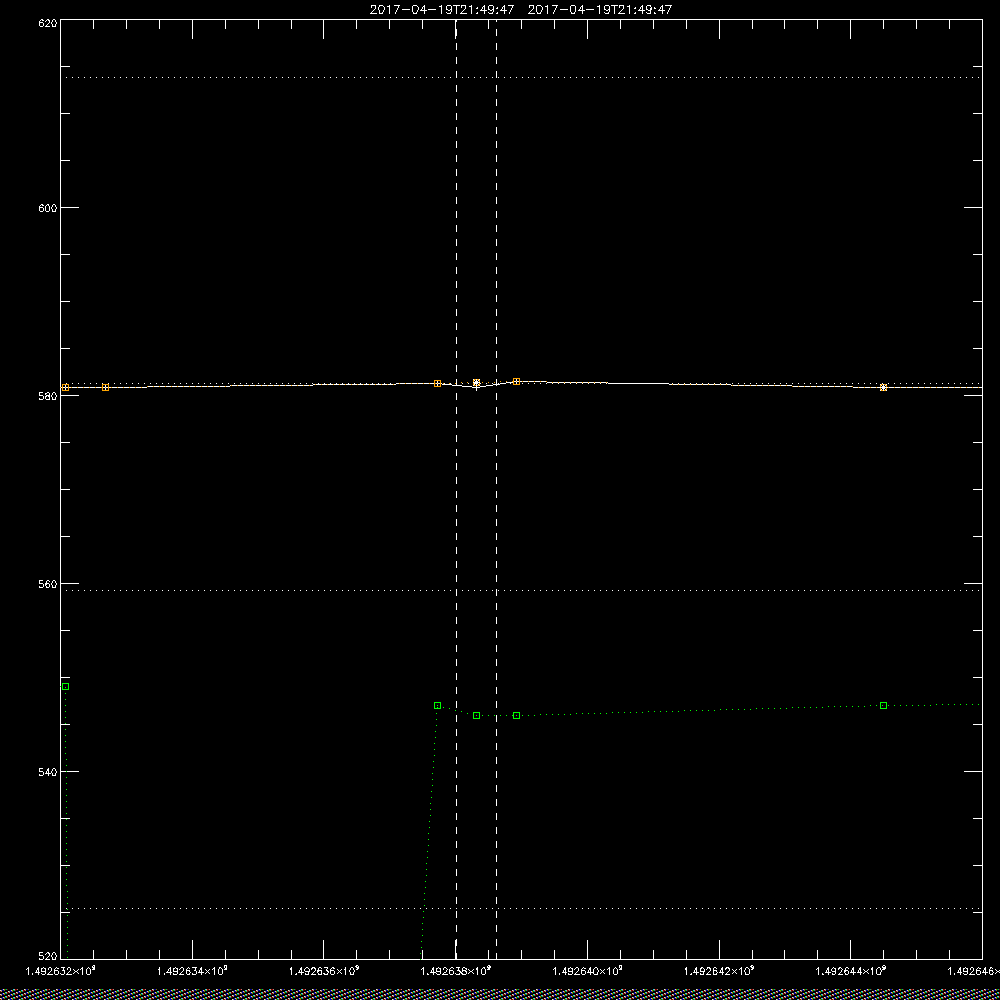Click the leftmost green square data point
Image resolution: width=1000 pixels, height=1000 pixels.
pyautogui.click(x=65, y=687)
